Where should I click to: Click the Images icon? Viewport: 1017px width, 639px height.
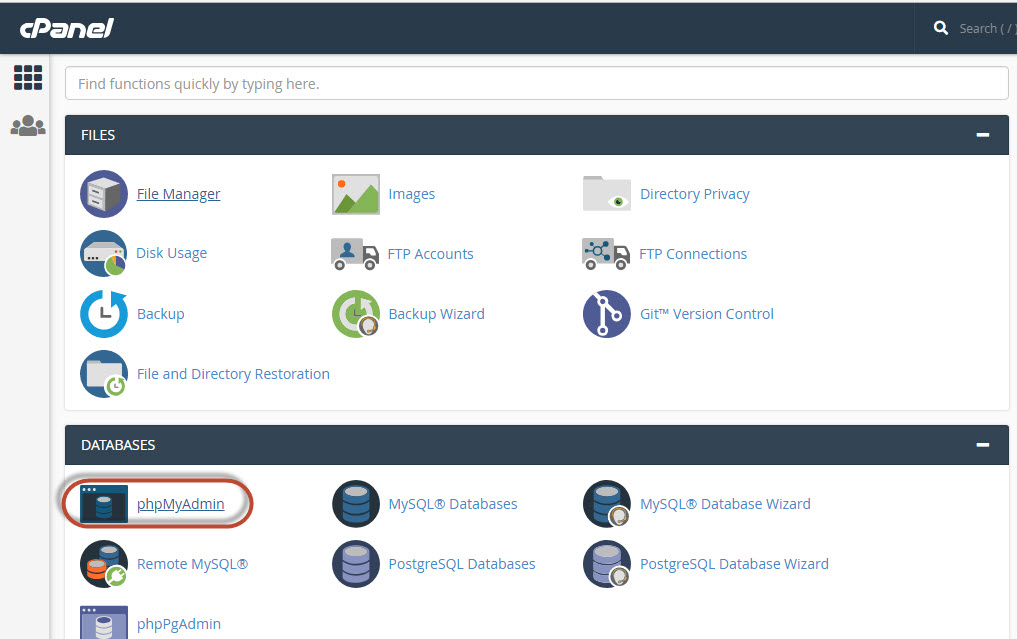[x=356, y=194]
